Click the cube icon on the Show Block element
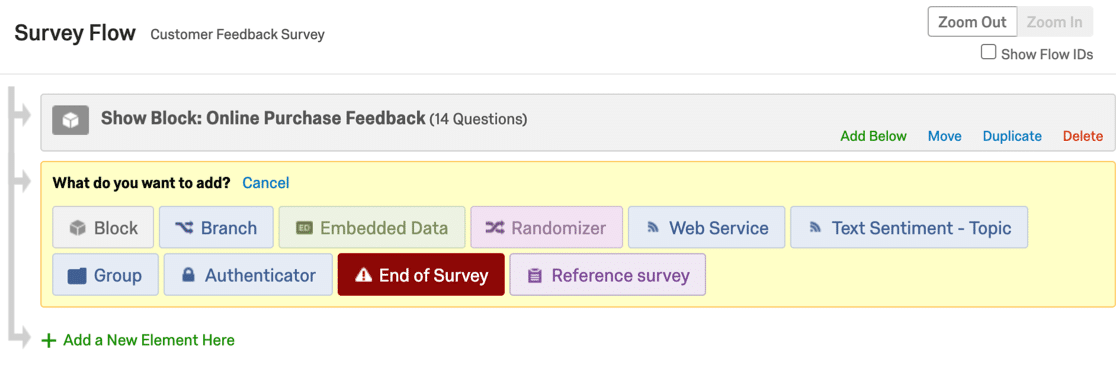This screenshot has width=1116, height=376. [70, 120]
